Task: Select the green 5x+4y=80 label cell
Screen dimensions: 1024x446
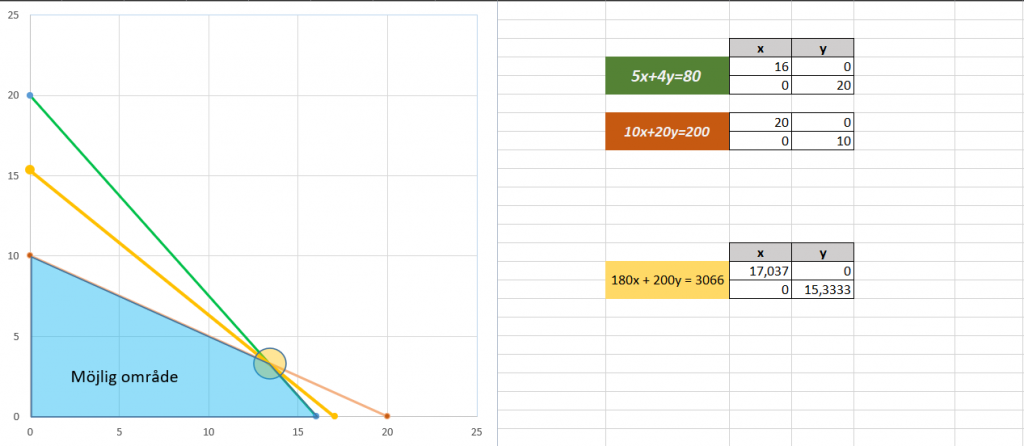Action: 667,76
